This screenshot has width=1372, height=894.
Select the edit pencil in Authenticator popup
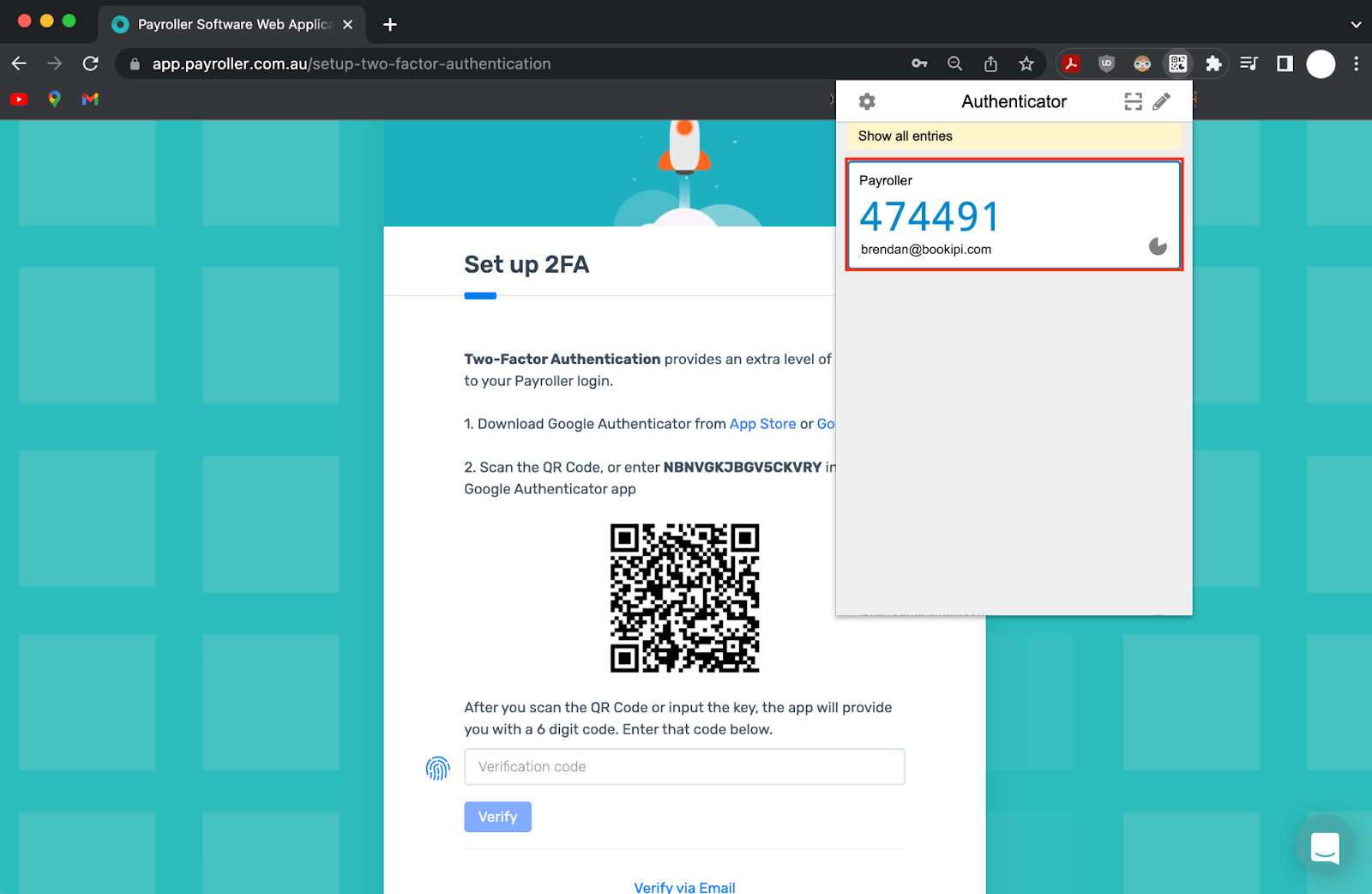coord(1162,100)
